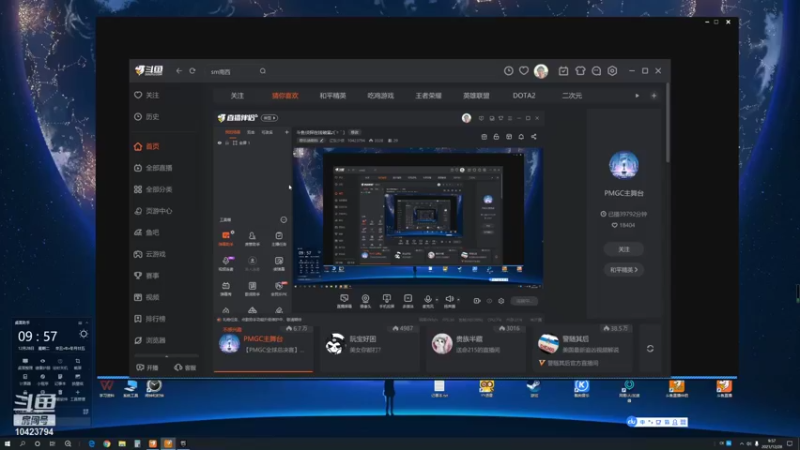Viewport: 800px width, 450px height.
Task: Click the magnifier search icon
Action: (x=263, y=71)
